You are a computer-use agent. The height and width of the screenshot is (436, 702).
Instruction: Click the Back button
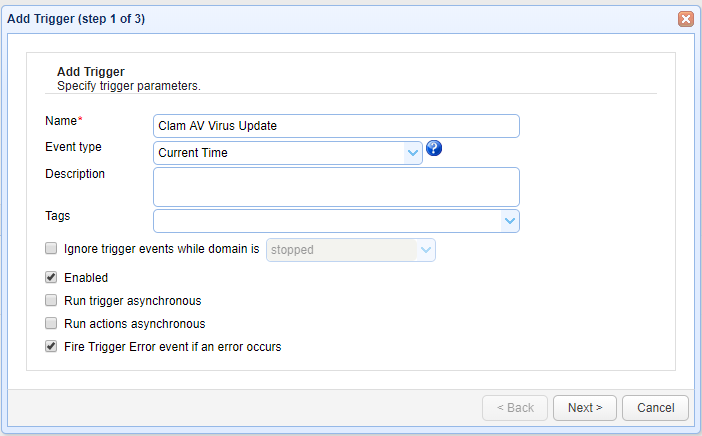(x=515, y=408)
